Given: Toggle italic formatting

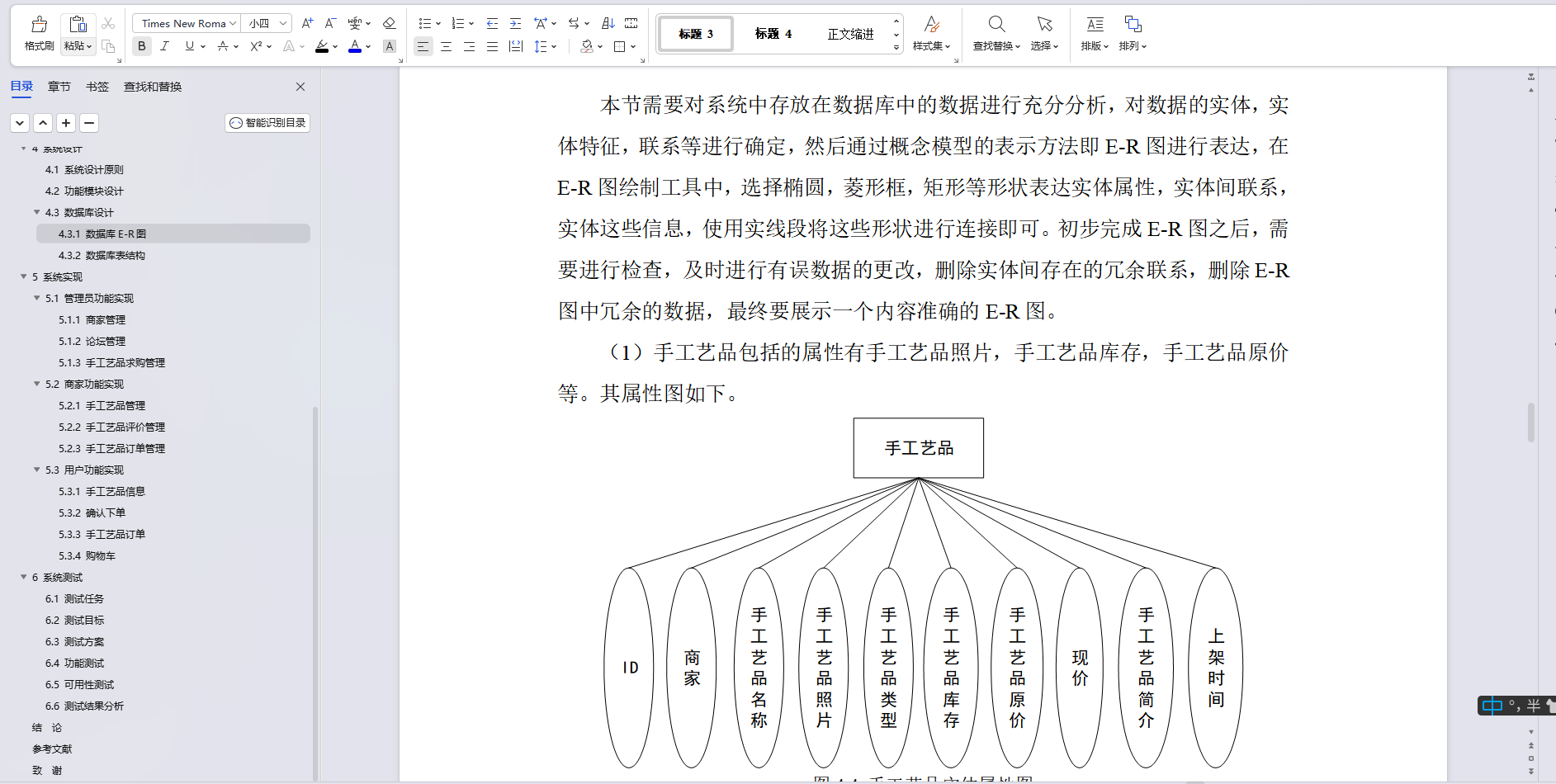Looking at the screenshot, I should pyautogui.click(x=165, y=46).
